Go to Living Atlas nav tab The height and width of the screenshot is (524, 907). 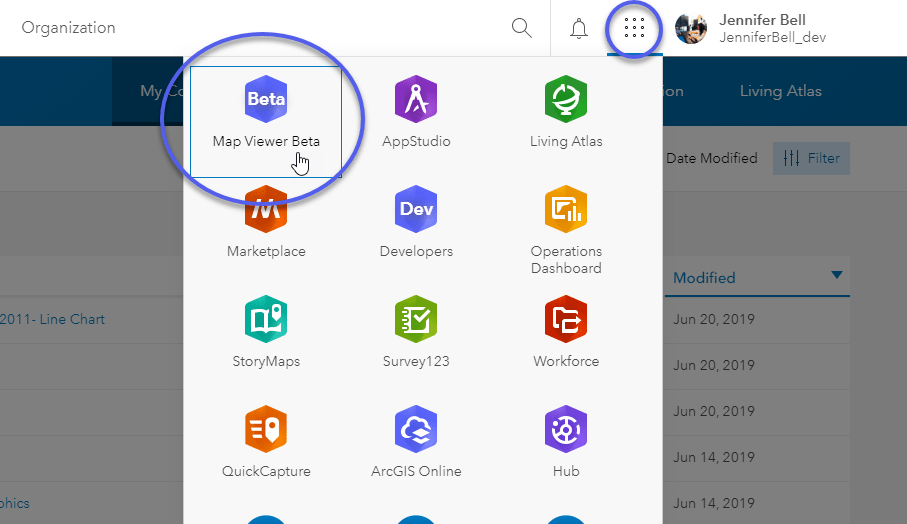pos(780,91)
